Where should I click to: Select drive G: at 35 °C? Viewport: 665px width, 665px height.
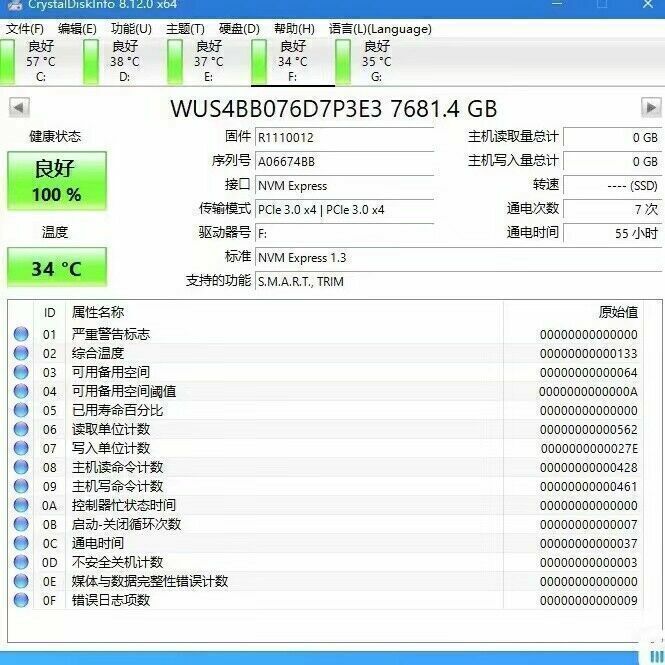point(377,61)
